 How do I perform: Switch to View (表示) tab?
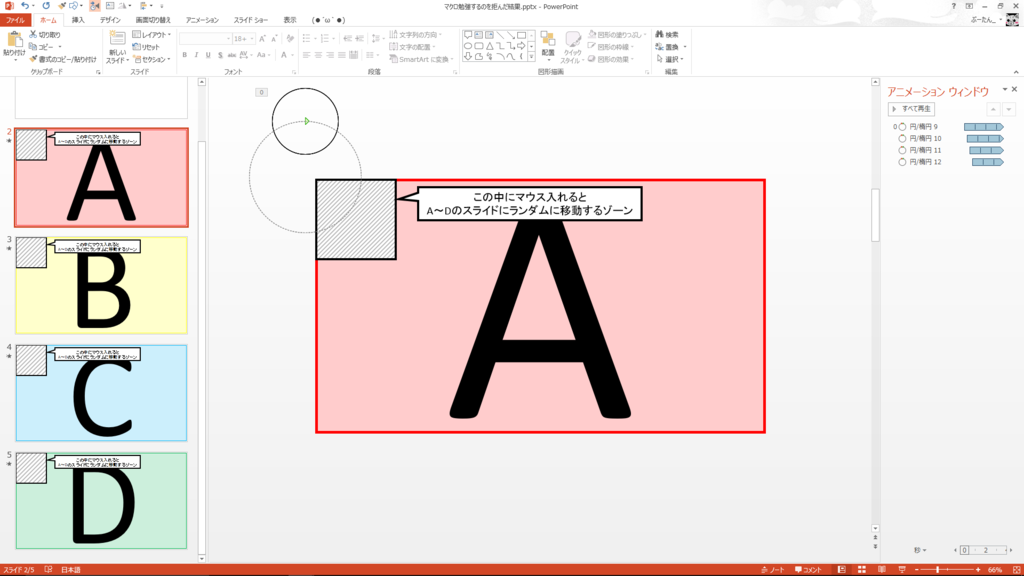click(x=289, y=20)
